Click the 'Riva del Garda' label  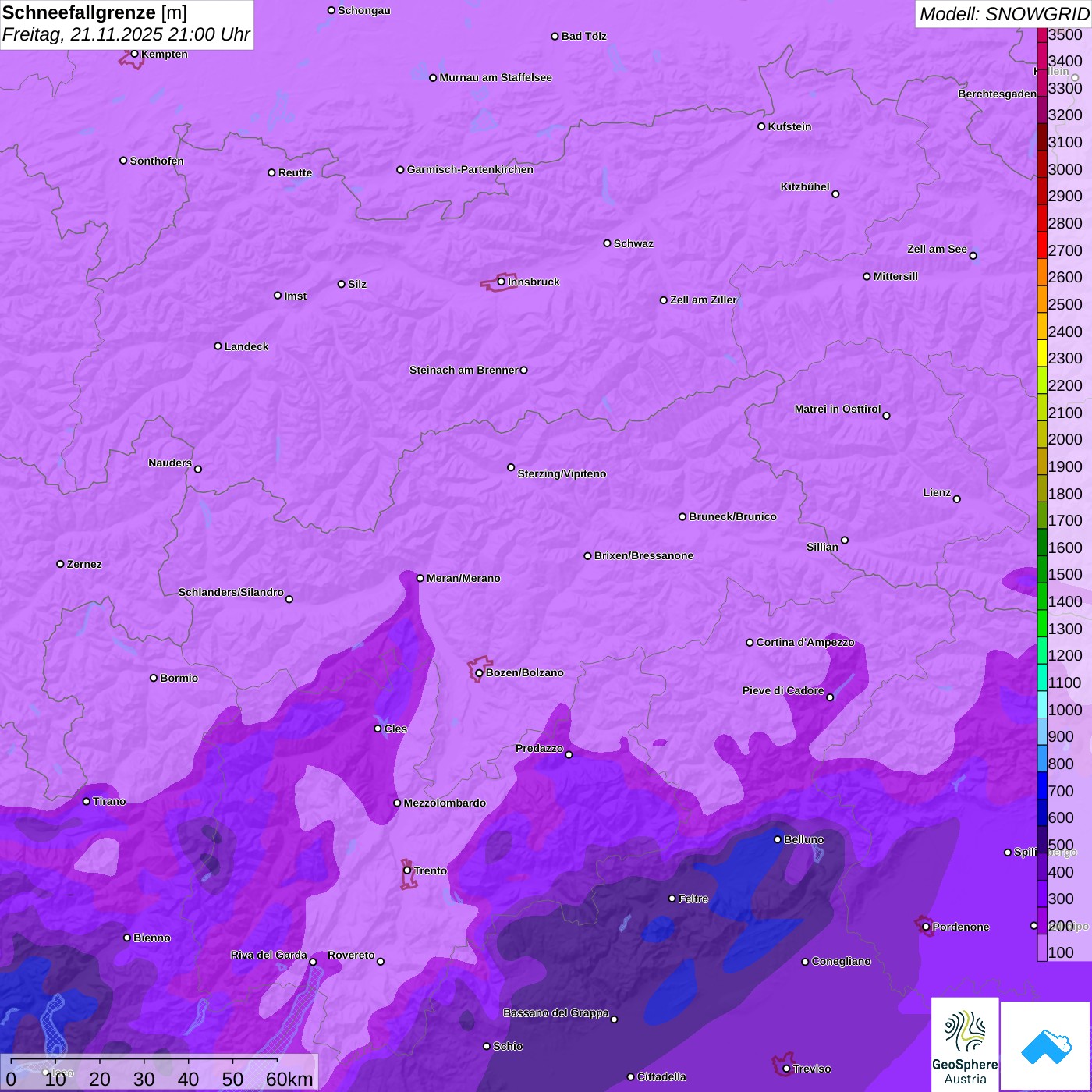click(269, 955)
